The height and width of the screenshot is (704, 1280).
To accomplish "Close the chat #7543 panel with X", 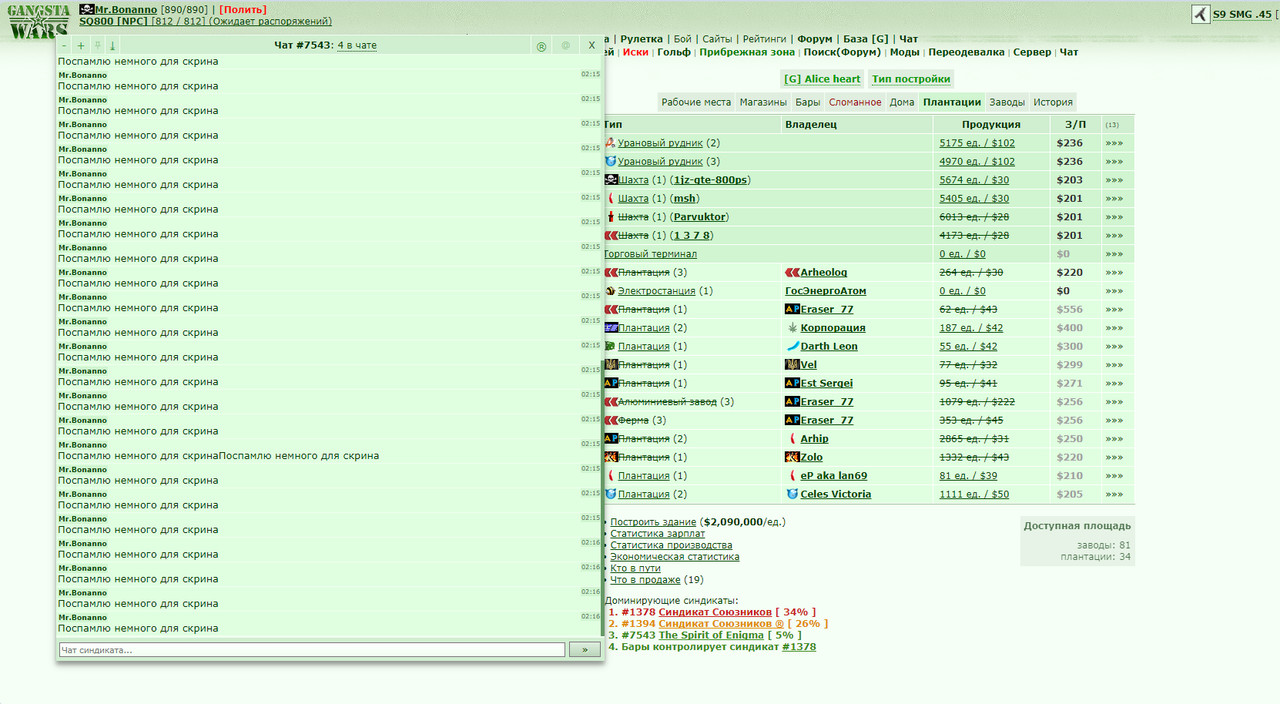I will click(x=592, y=46).
